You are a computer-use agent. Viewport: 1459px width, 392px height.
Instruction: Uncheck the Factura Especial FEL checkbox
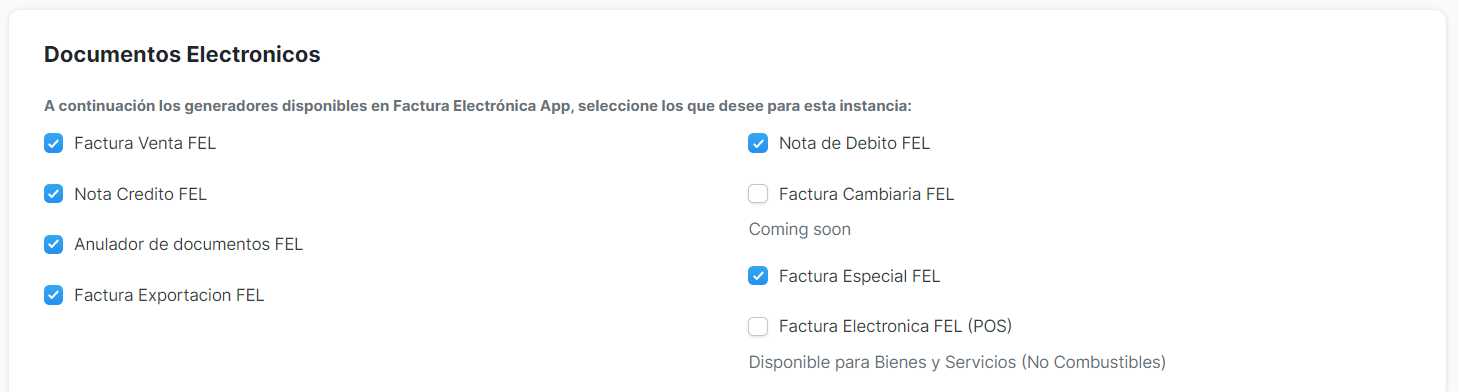click(x=758, y=276)
